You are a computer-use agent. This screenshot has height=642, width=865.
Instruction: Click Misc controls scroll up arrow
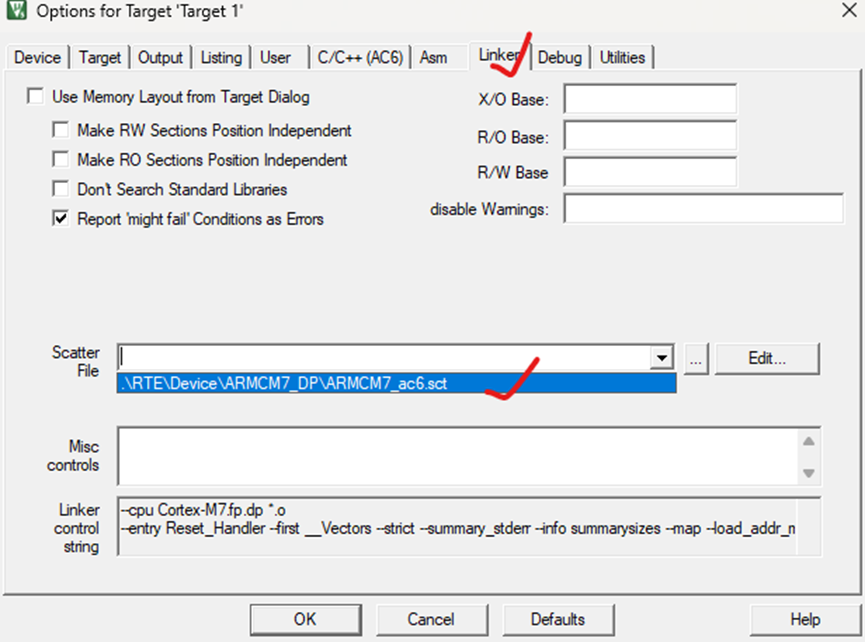809,441
